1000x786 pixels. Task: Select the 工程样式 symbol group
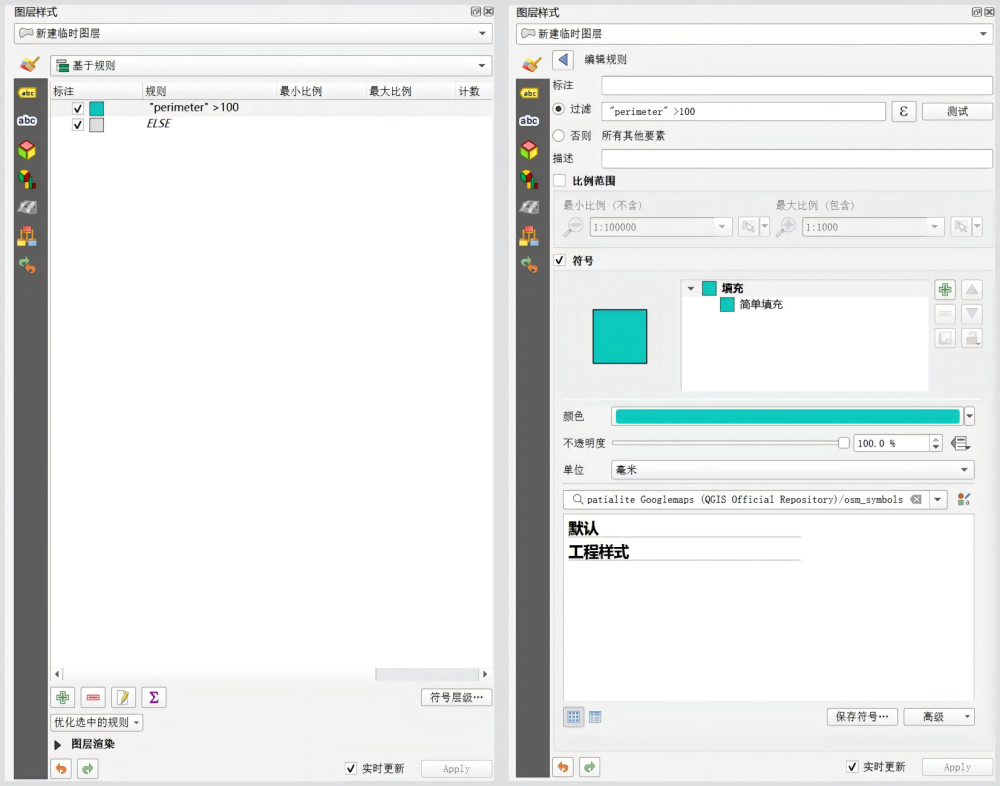(599, 552)
